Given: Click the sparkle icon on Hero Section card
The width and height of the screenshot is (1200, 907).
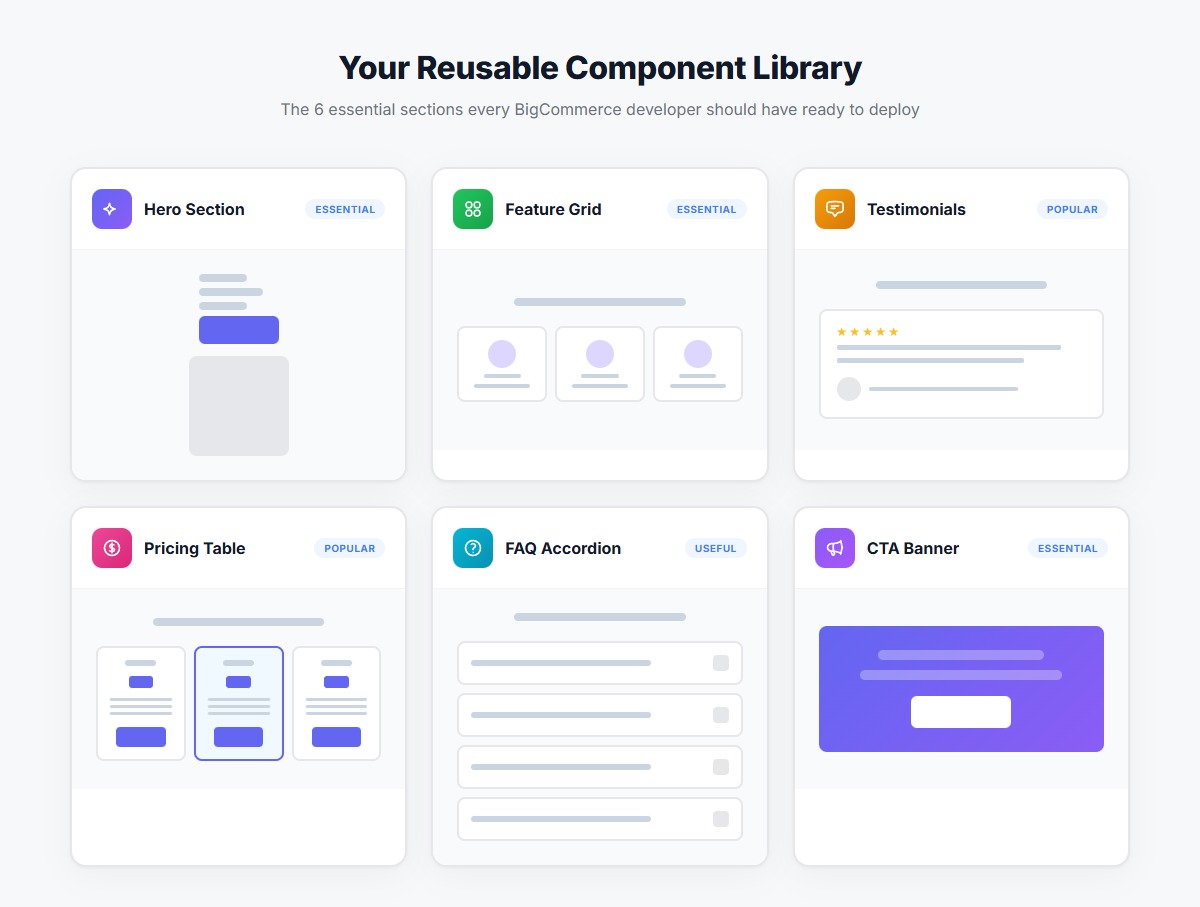Looking at the screenshot, I should point(111,209).
